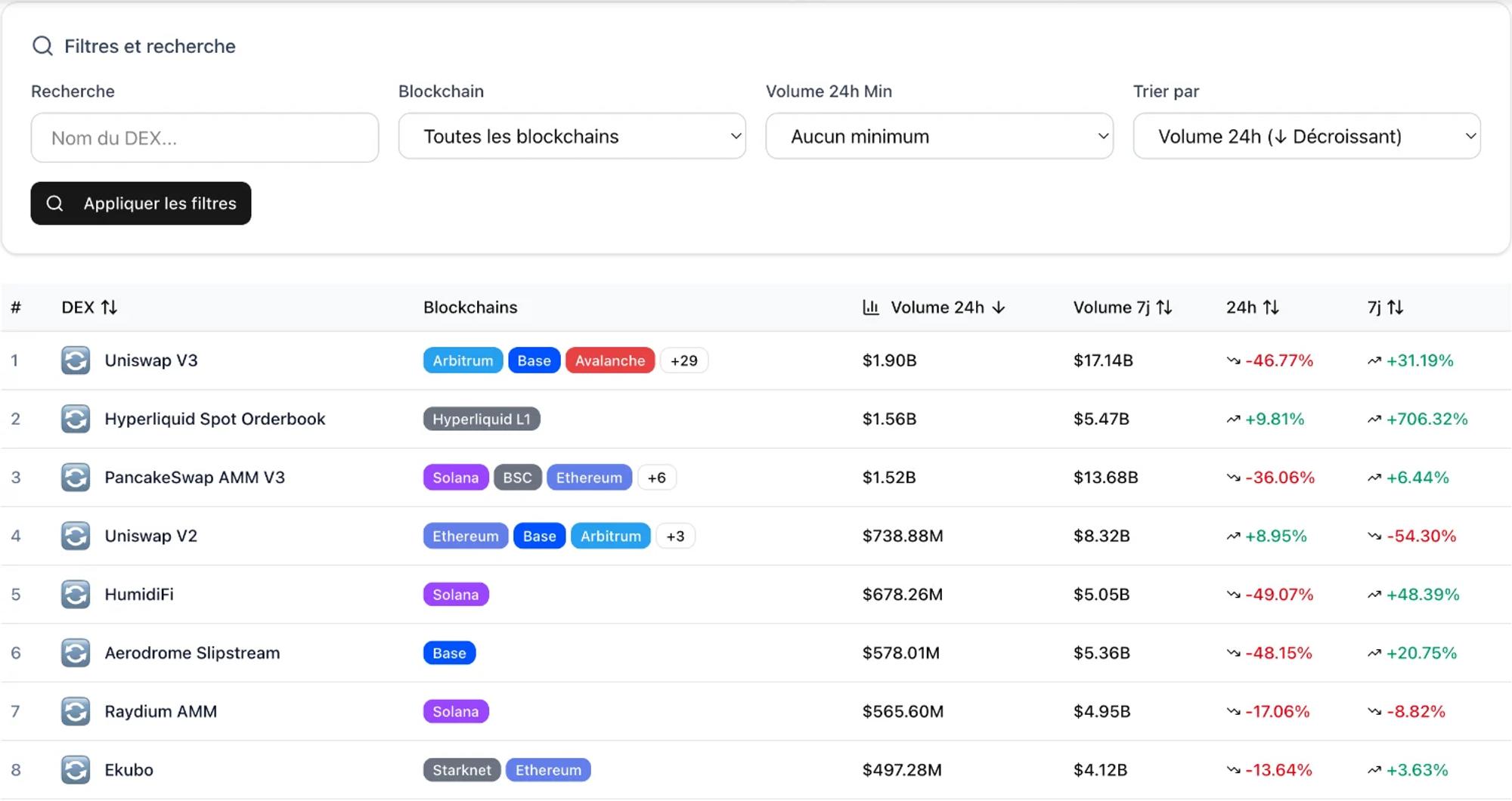Click the Ethereum tag in Ekubo row
Screen dimensions: 1512x801
tap(549, 770)
